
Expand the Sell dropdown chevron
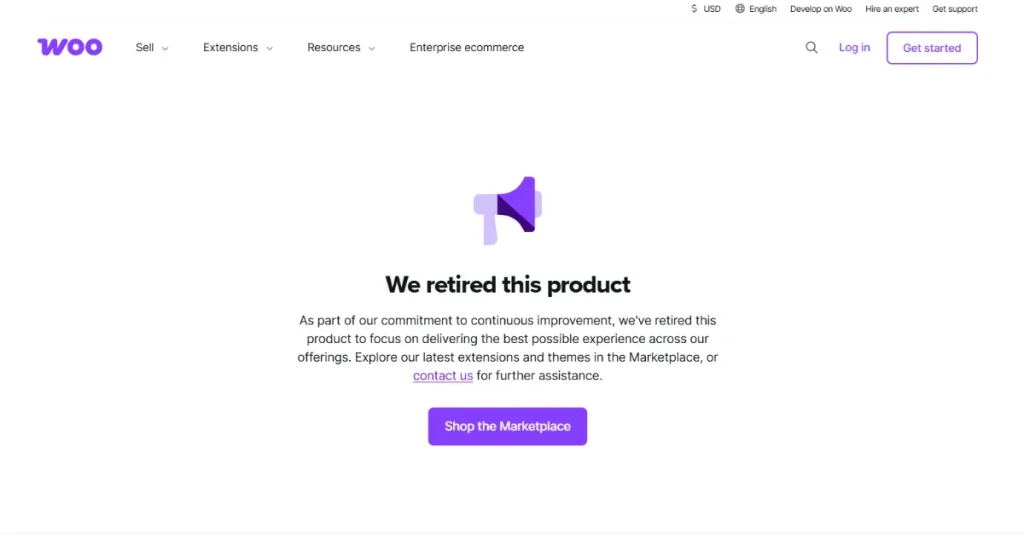[165, 48]
